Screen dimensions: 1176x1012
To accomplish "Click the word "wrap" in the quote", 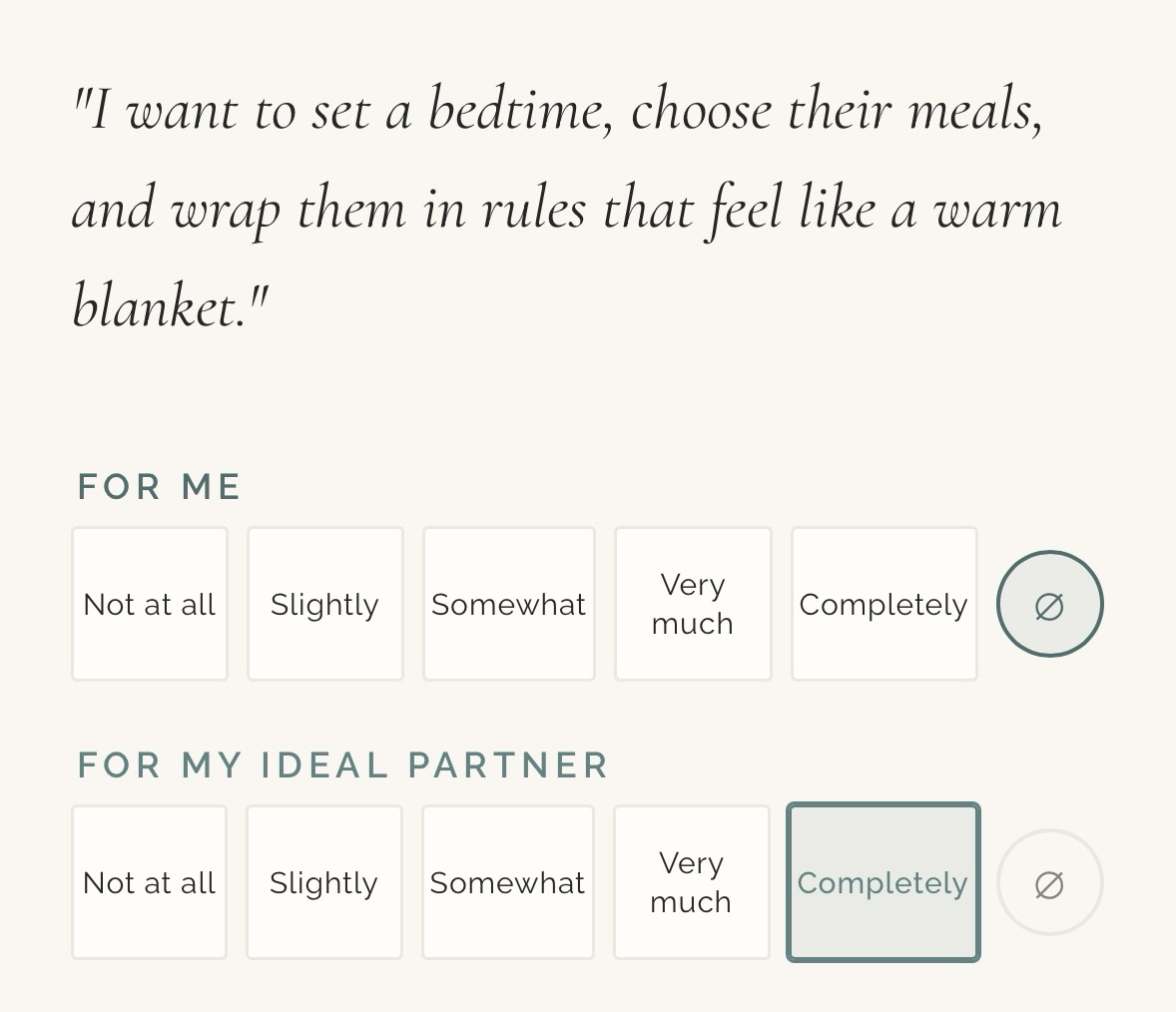I will tap(225, 212).
